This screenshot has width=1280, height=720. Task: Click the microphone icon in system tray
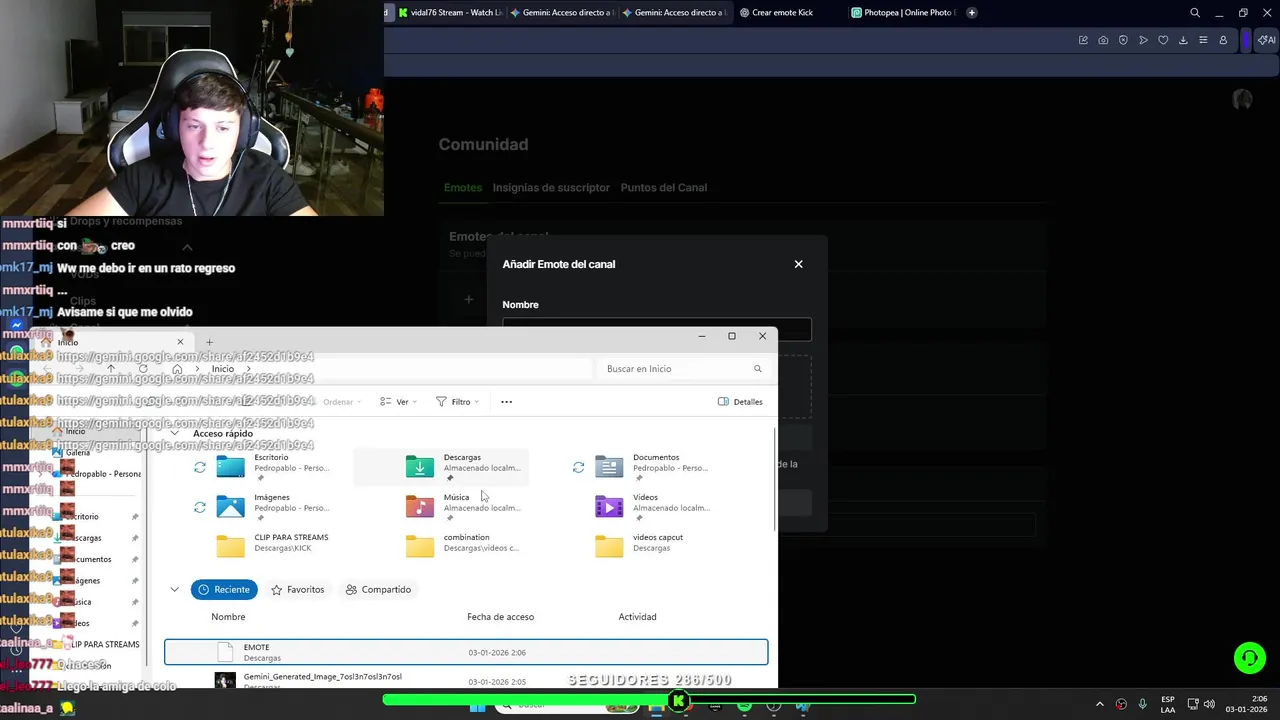[1142, 704]
